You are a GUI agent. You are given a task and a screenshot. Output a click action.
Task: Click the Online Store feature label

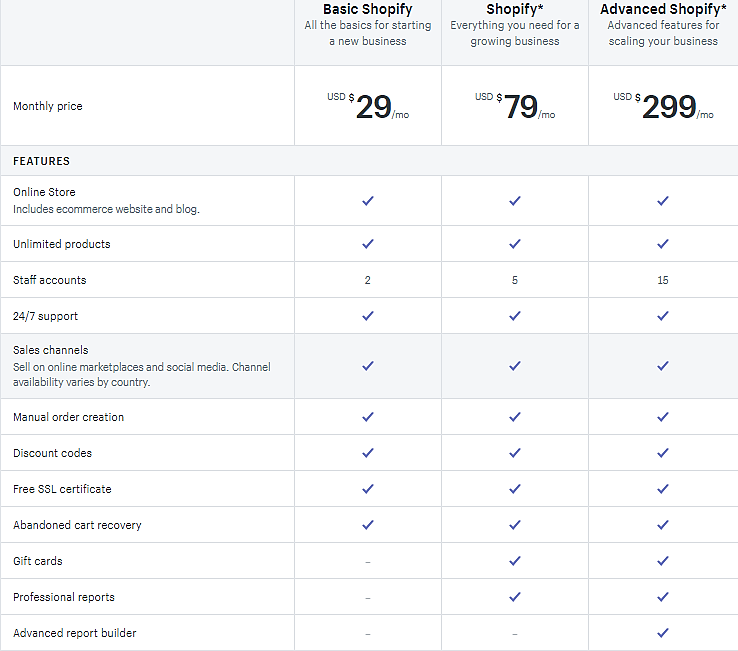pos(44,192)
